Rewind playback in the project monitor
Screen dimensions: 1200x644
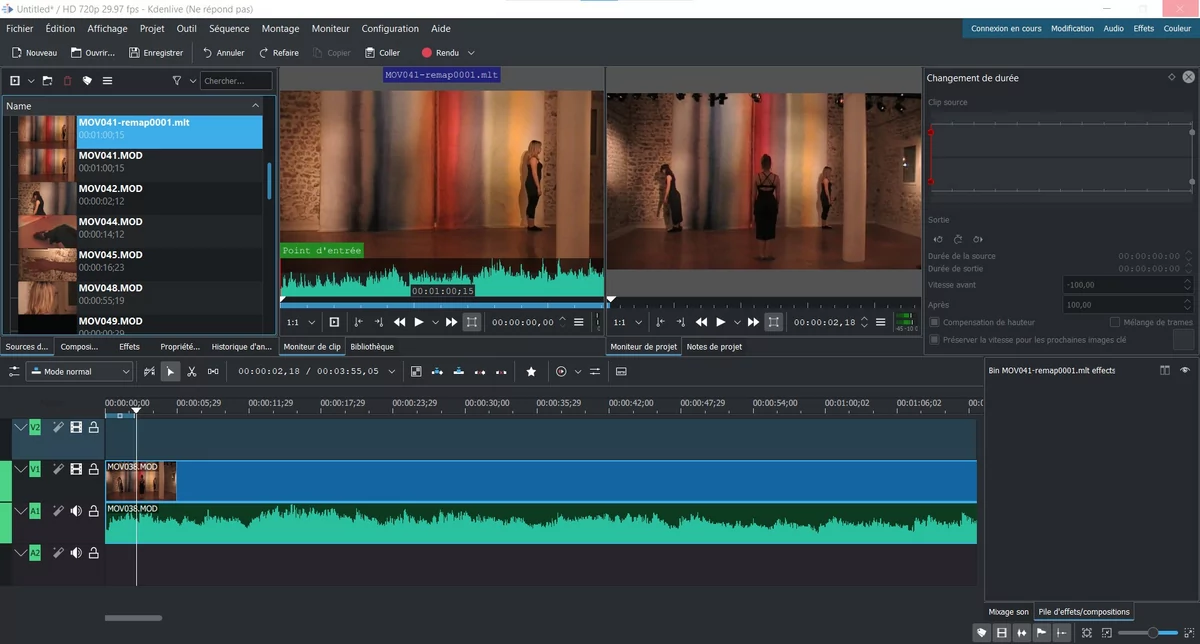[702, 322]
